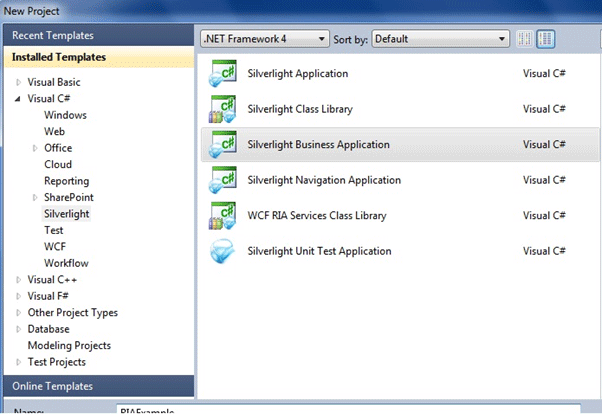Viewport: 602px width, 414px height.
Task: Select the Visual Basic label
Action: 54,82
